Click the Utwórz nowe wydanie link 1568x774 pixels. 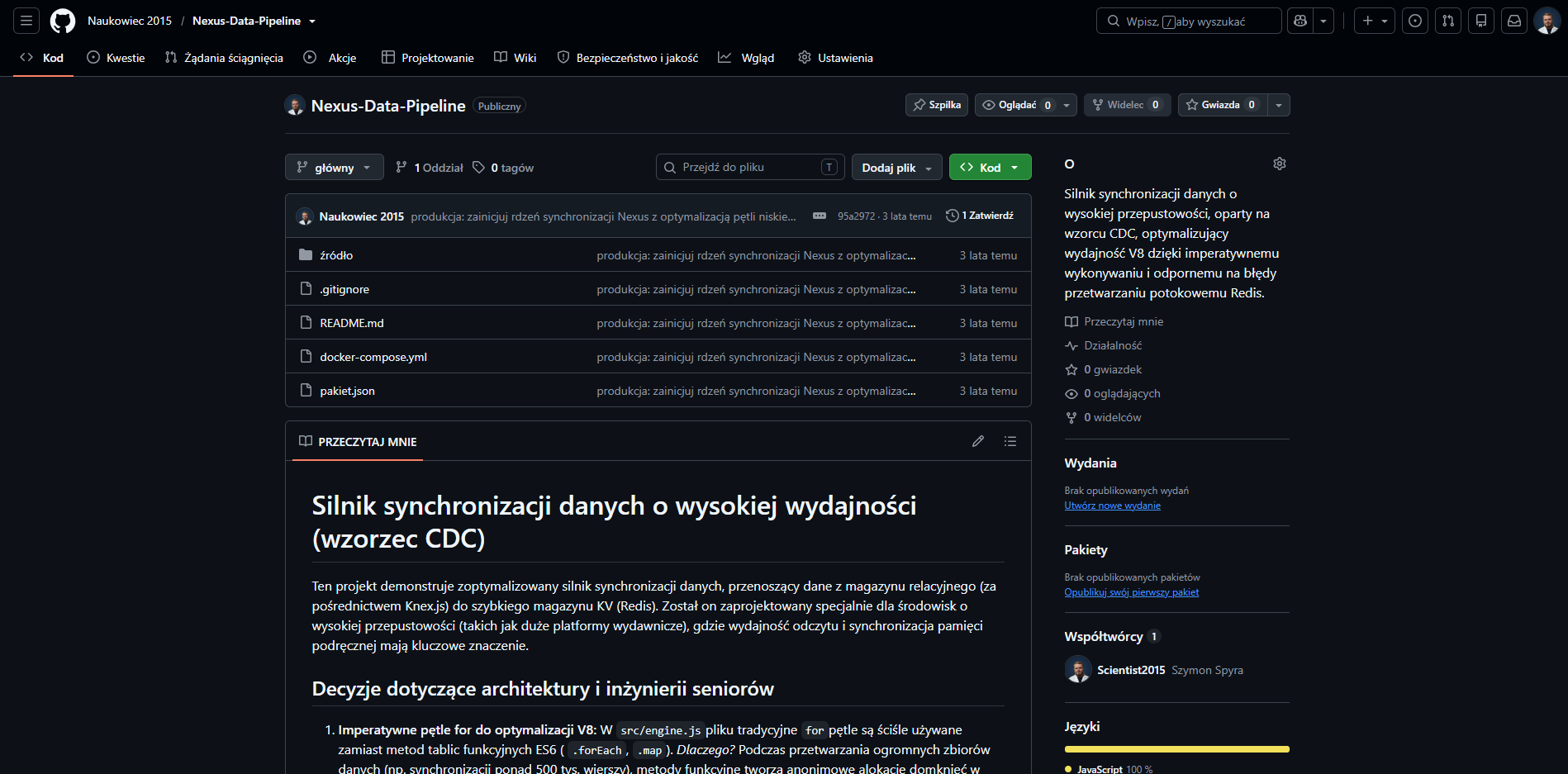point(1112,506)
